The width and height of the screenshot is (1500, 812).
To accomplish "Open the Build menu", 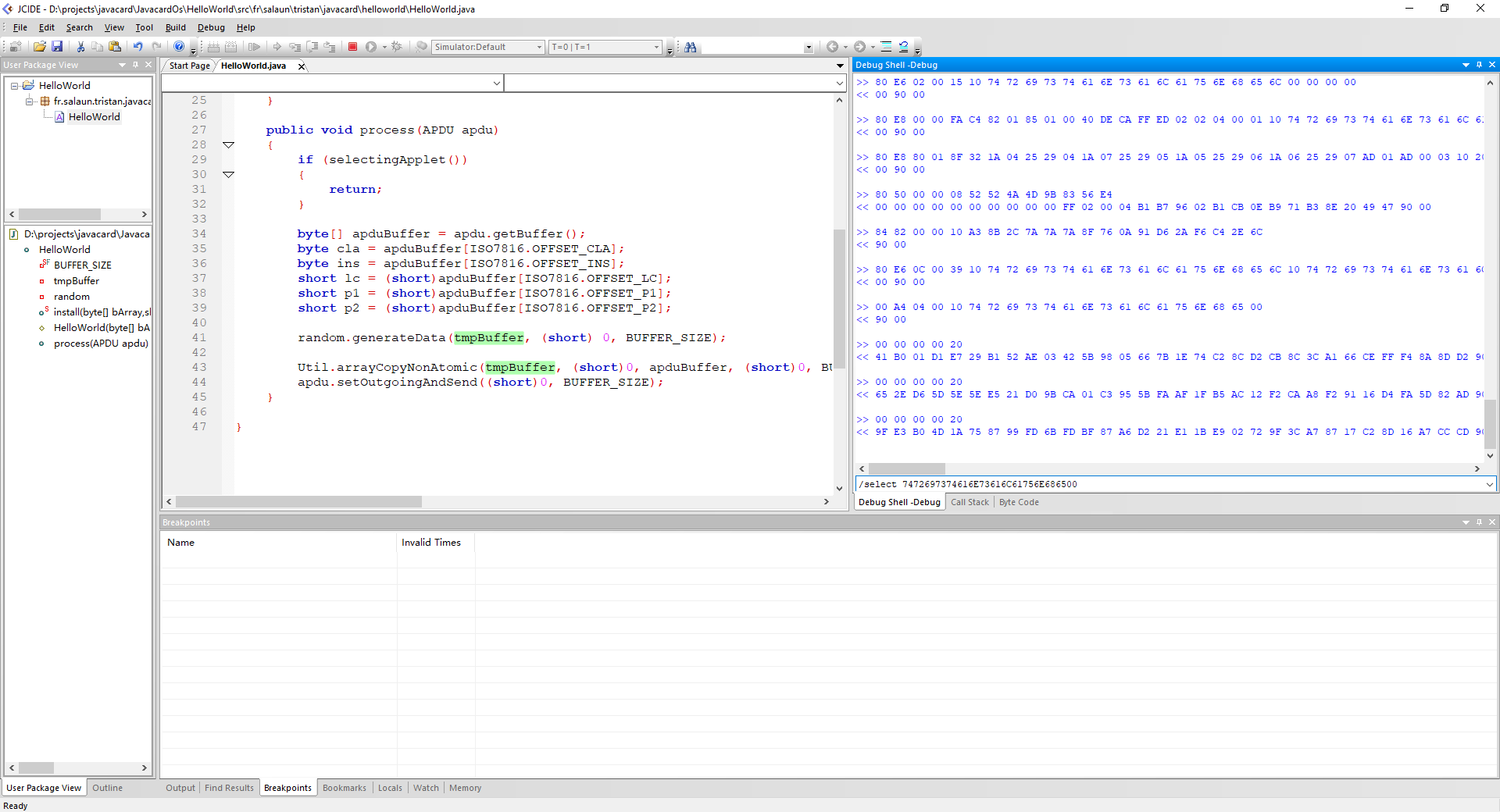I will (175, 27).
